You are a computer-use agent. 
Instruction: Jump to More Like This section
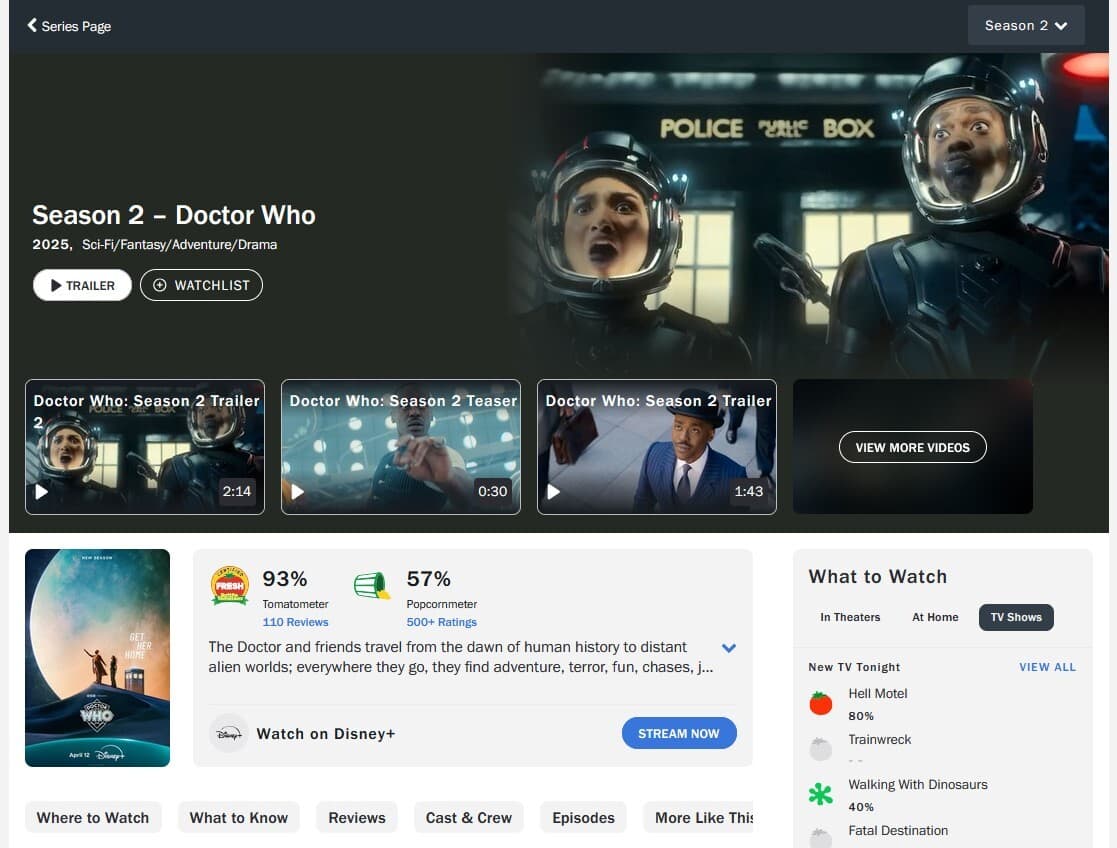699,817
